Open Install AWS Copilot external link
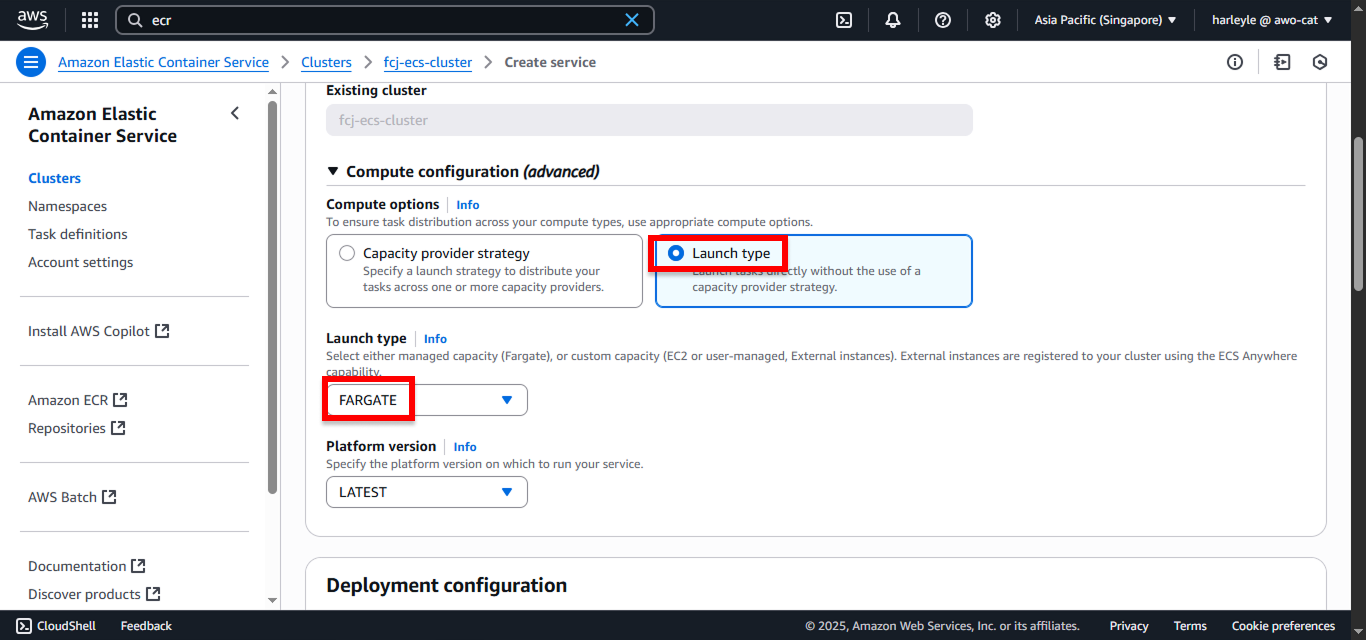Screen dimensions: 1366x640 [x=99, y=331]
